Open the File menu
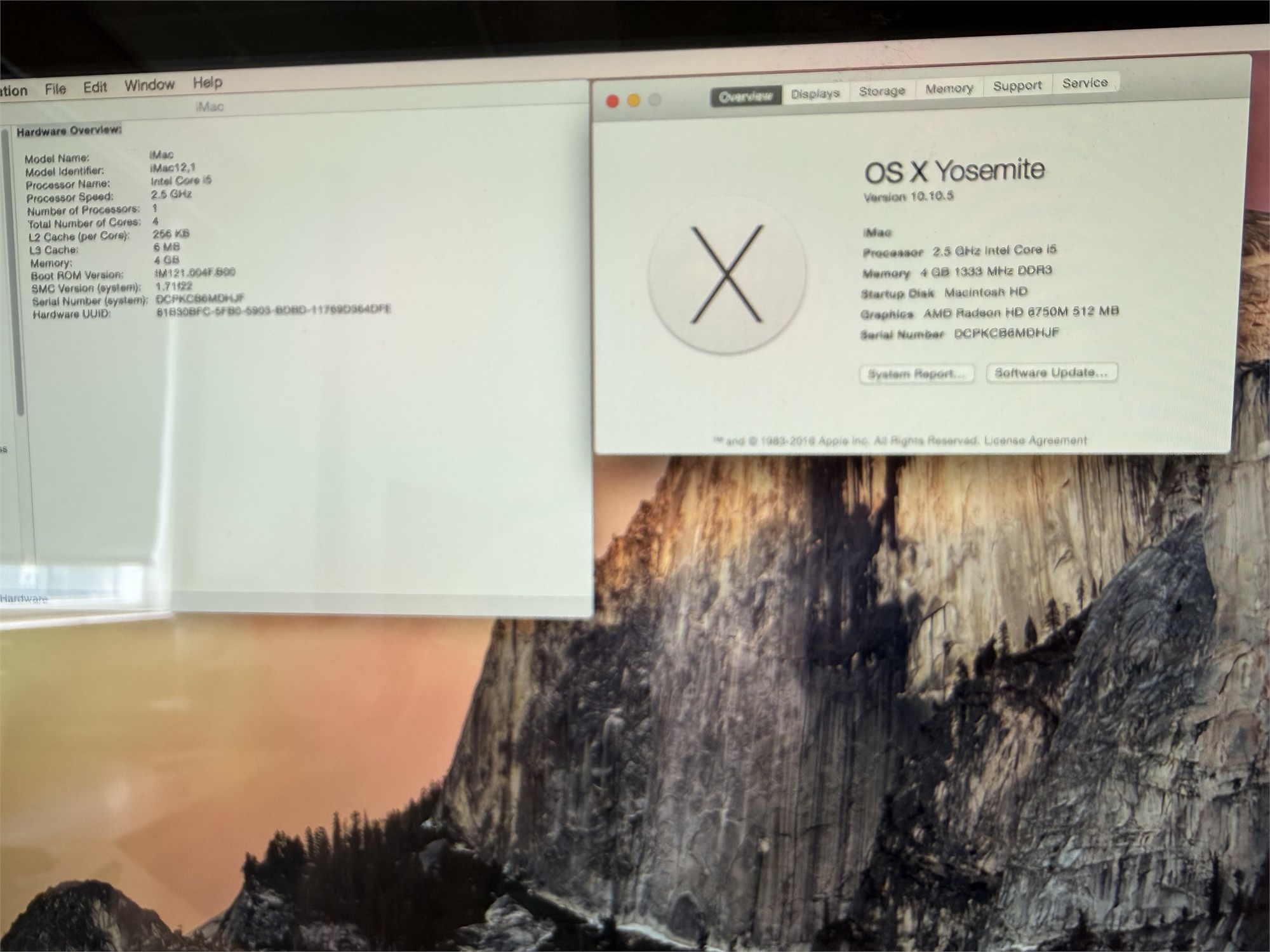 tap(56, 89)
